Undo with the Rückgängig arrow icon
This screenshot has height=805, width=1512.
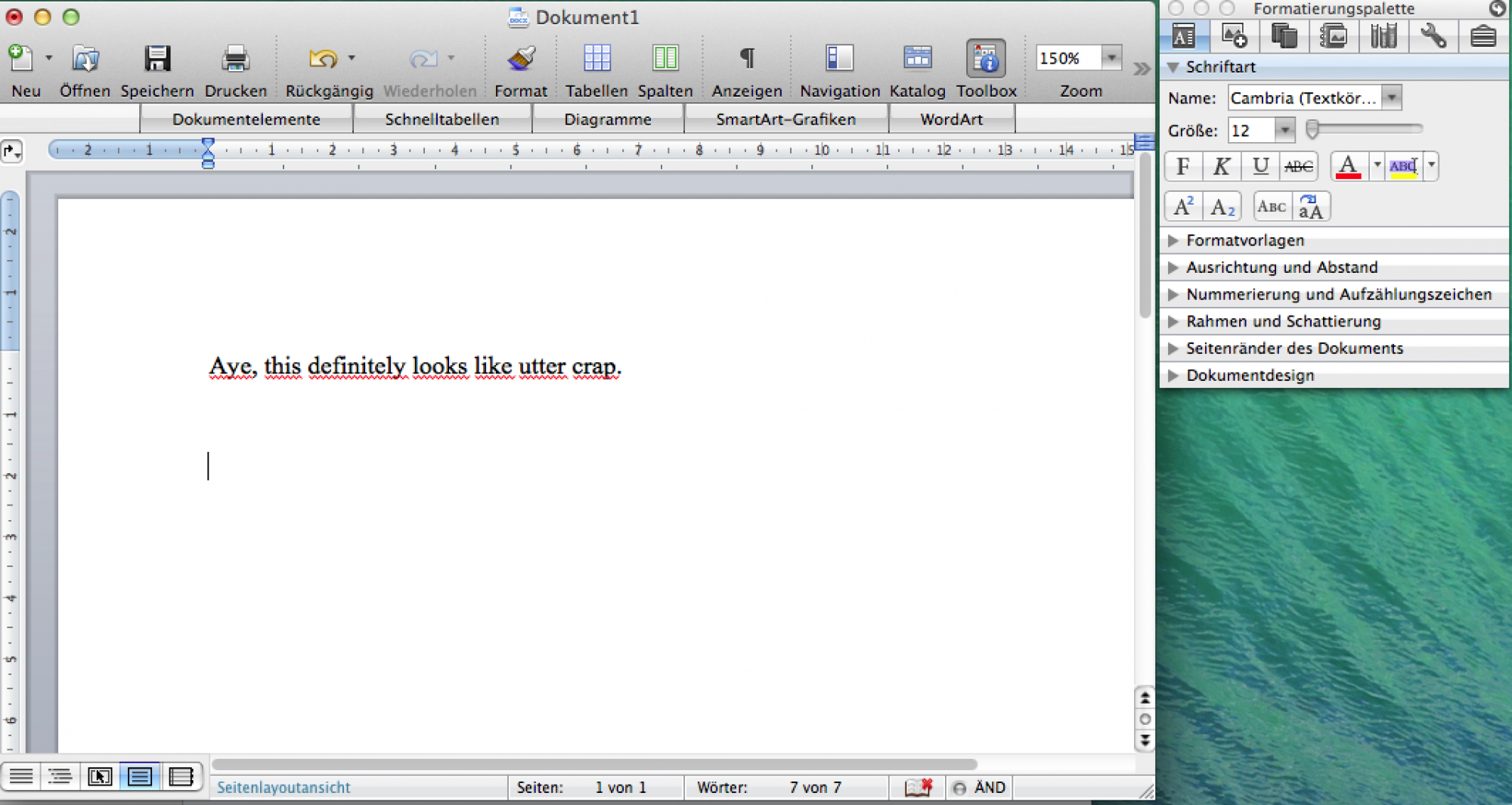tap(323, 58)
